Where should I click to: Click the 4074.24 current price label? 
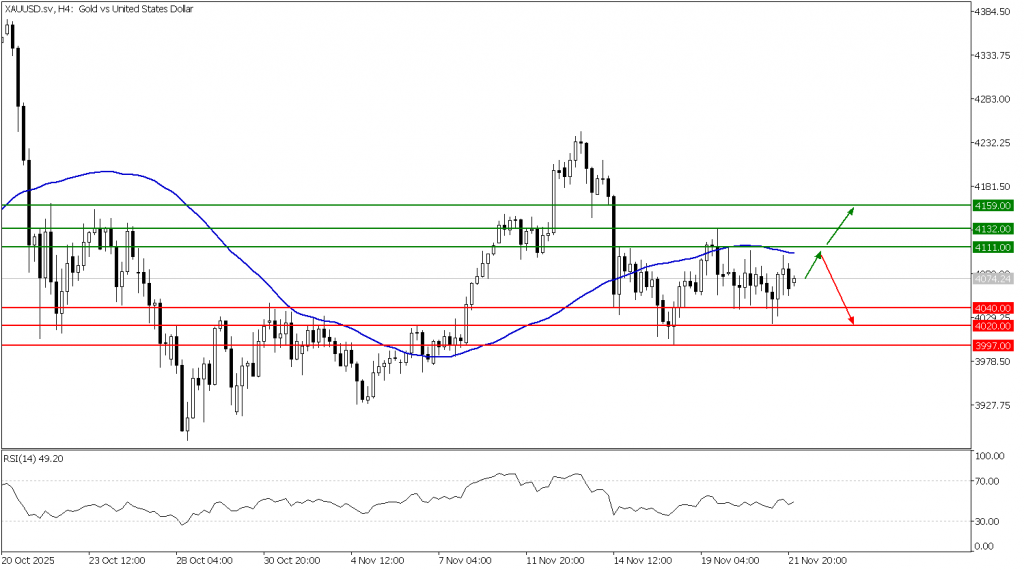[993, 279]
